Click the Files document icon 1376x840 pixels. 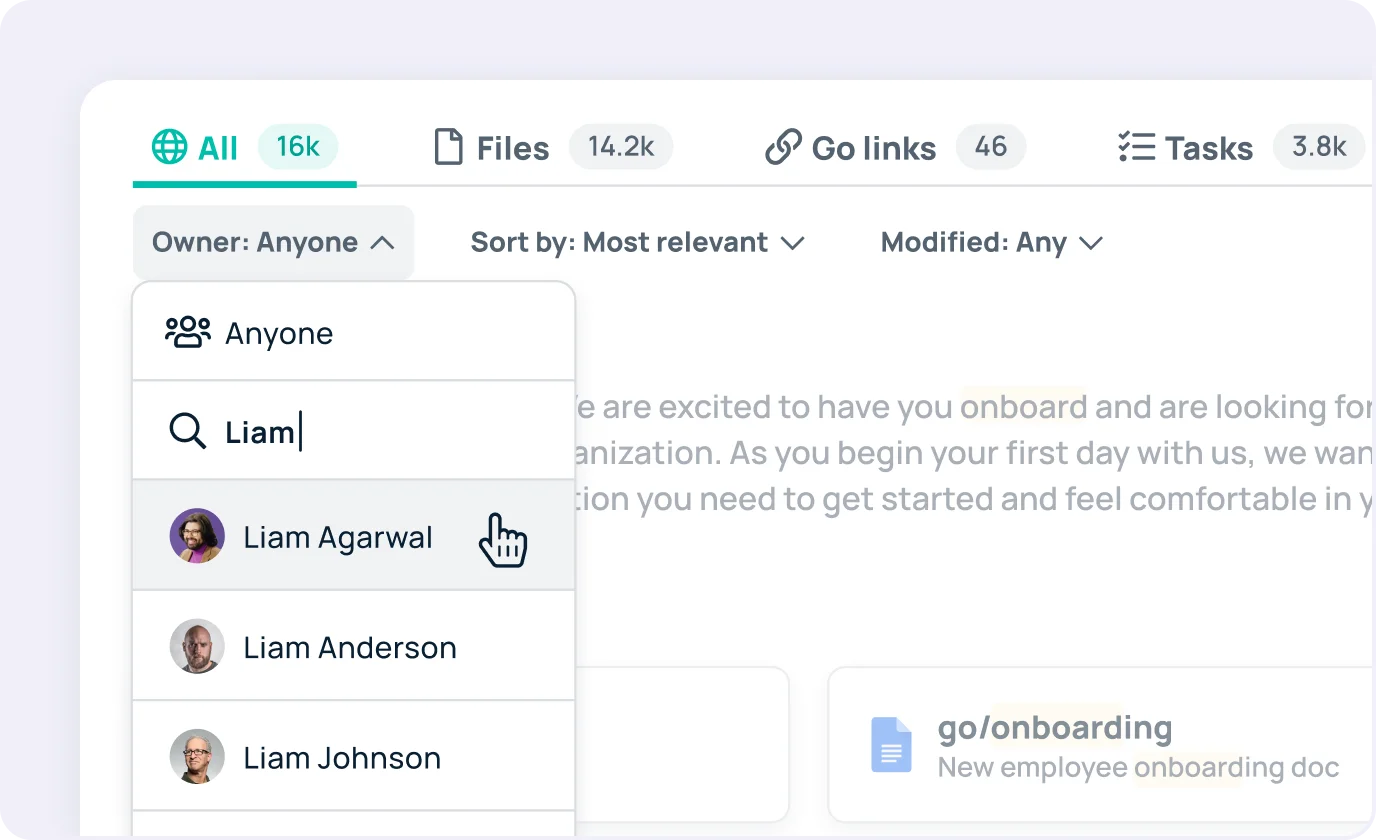point(448,148)
